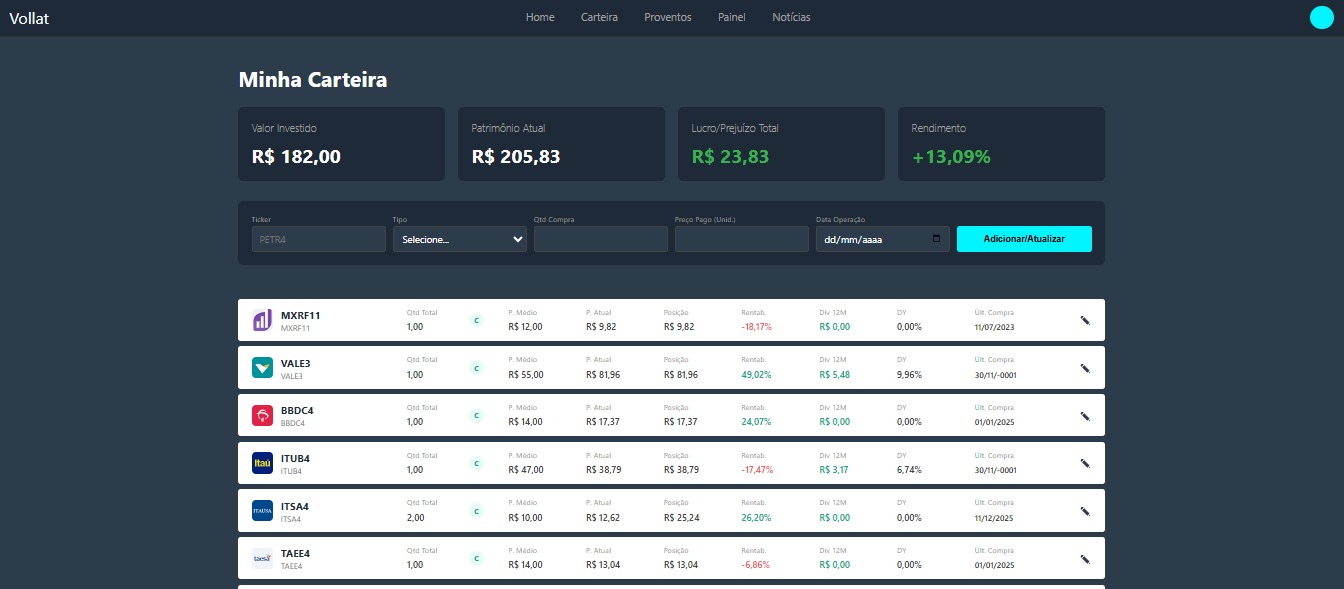Go to the Proventos menu item
The height and width of the screenshot is (589, 1344).
(668, 17)
